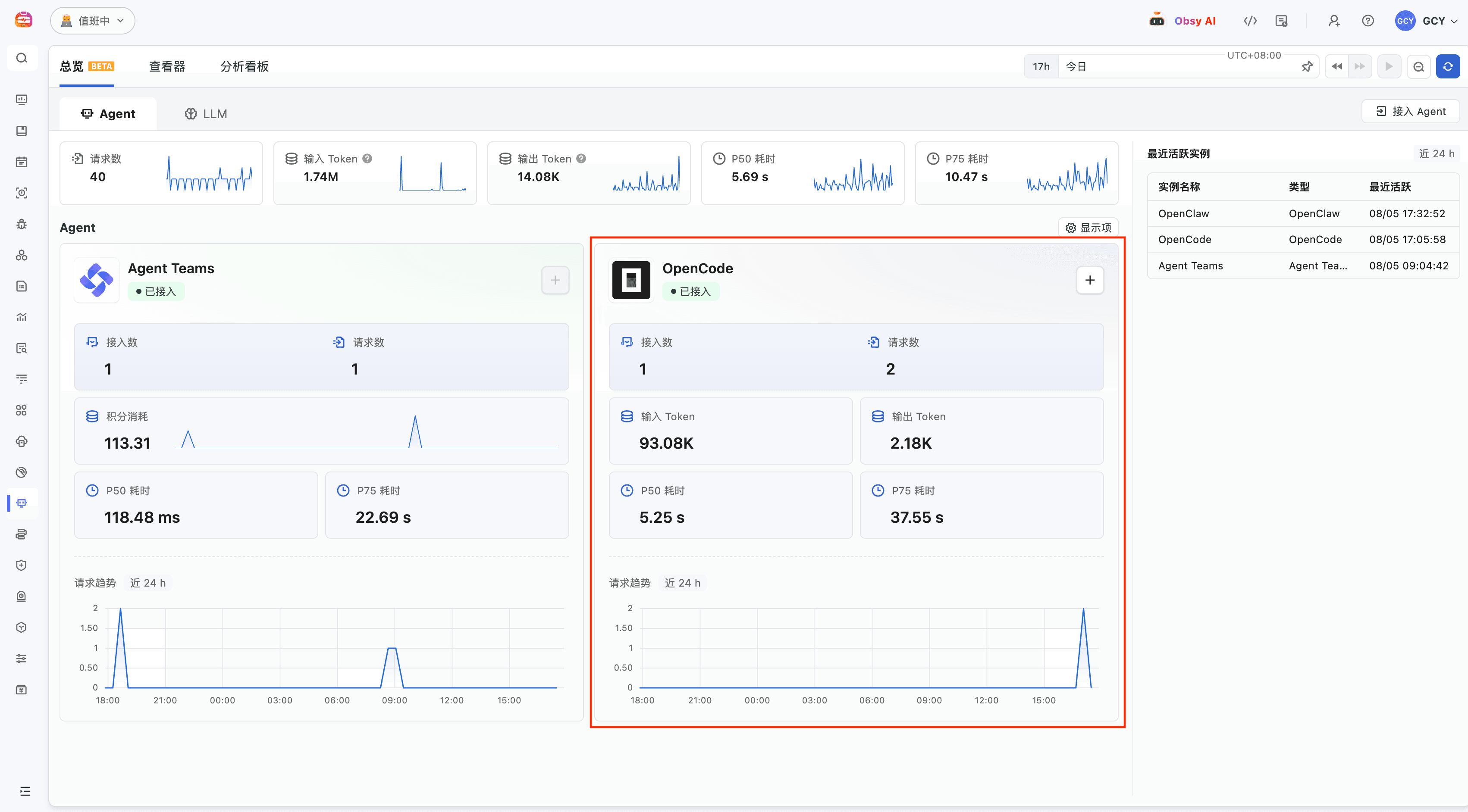This screenshot has width=1468, height=812.
Task: Switch to the 分析看板 tab
Action: point(245,67)
